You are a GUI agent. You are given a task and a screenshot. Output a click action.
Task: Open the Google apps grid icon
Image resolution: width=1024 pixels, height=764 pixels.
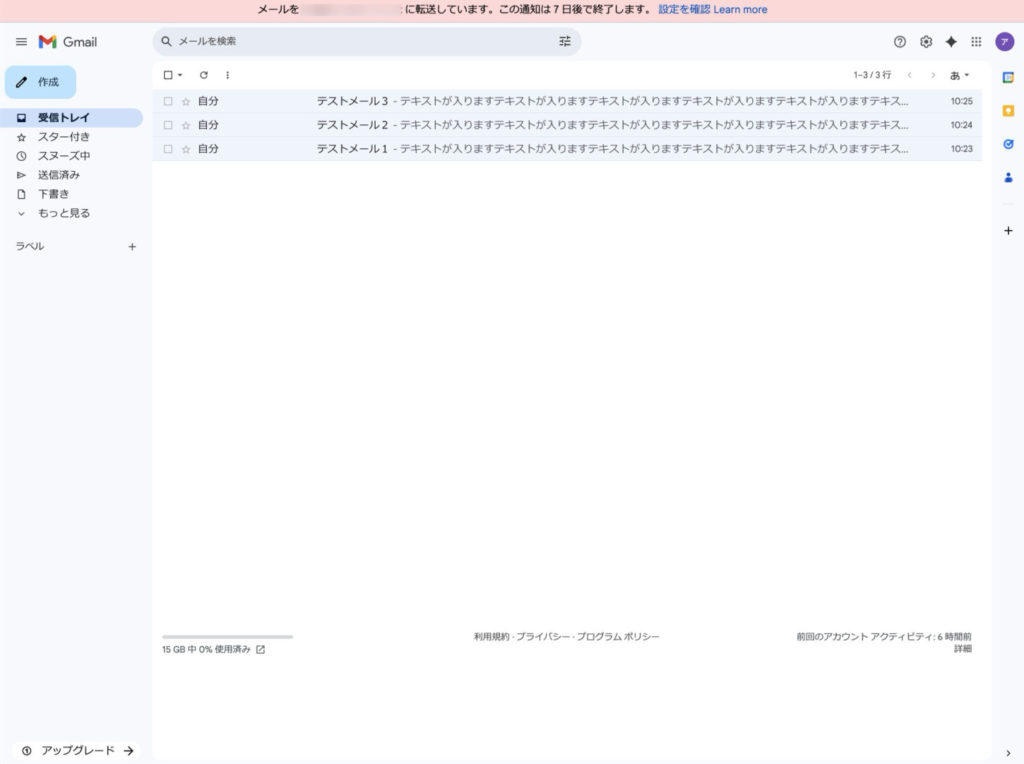pos(977,42)
